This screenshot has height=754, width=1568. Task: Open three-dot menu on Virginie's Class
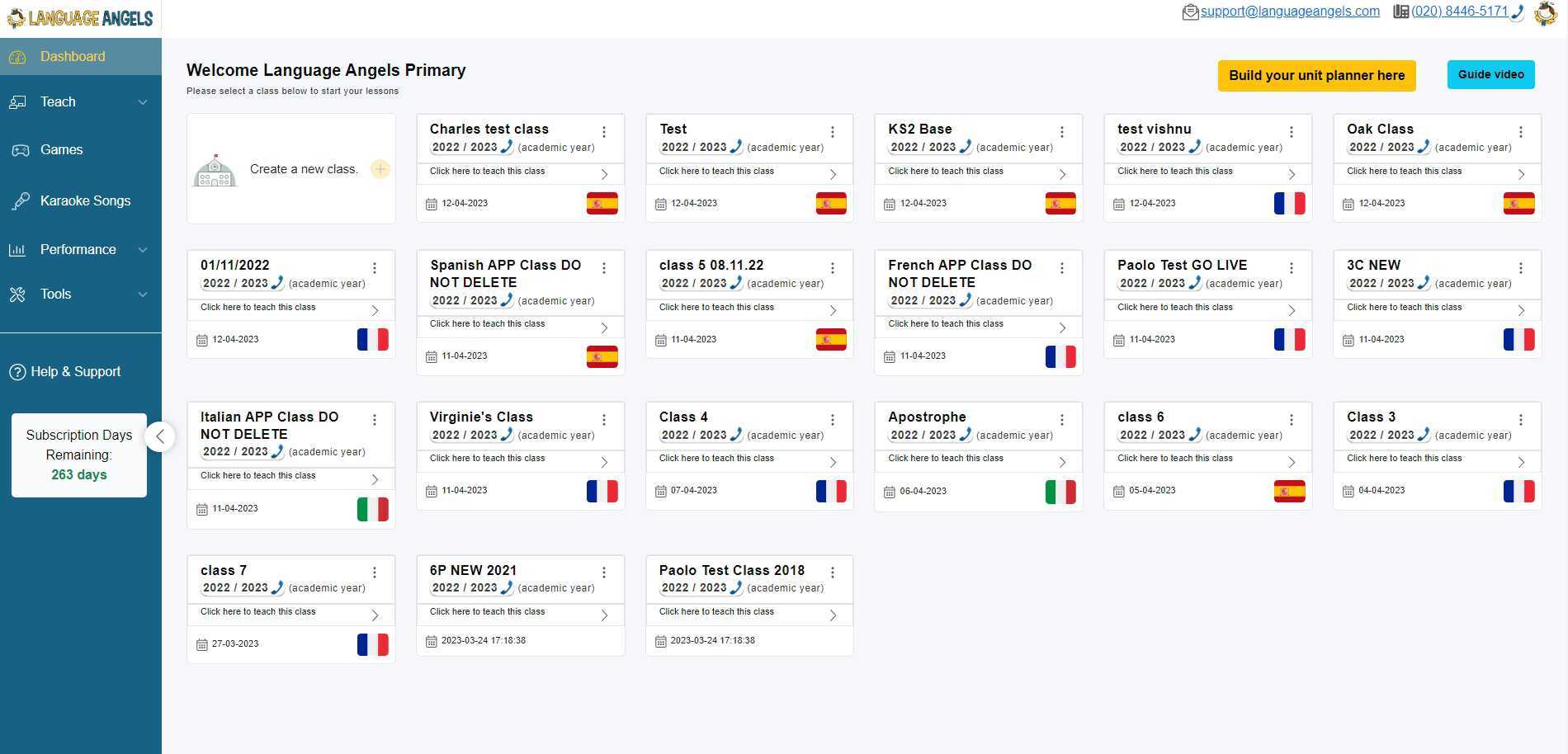pyautogui.click(x=604, y=420)
